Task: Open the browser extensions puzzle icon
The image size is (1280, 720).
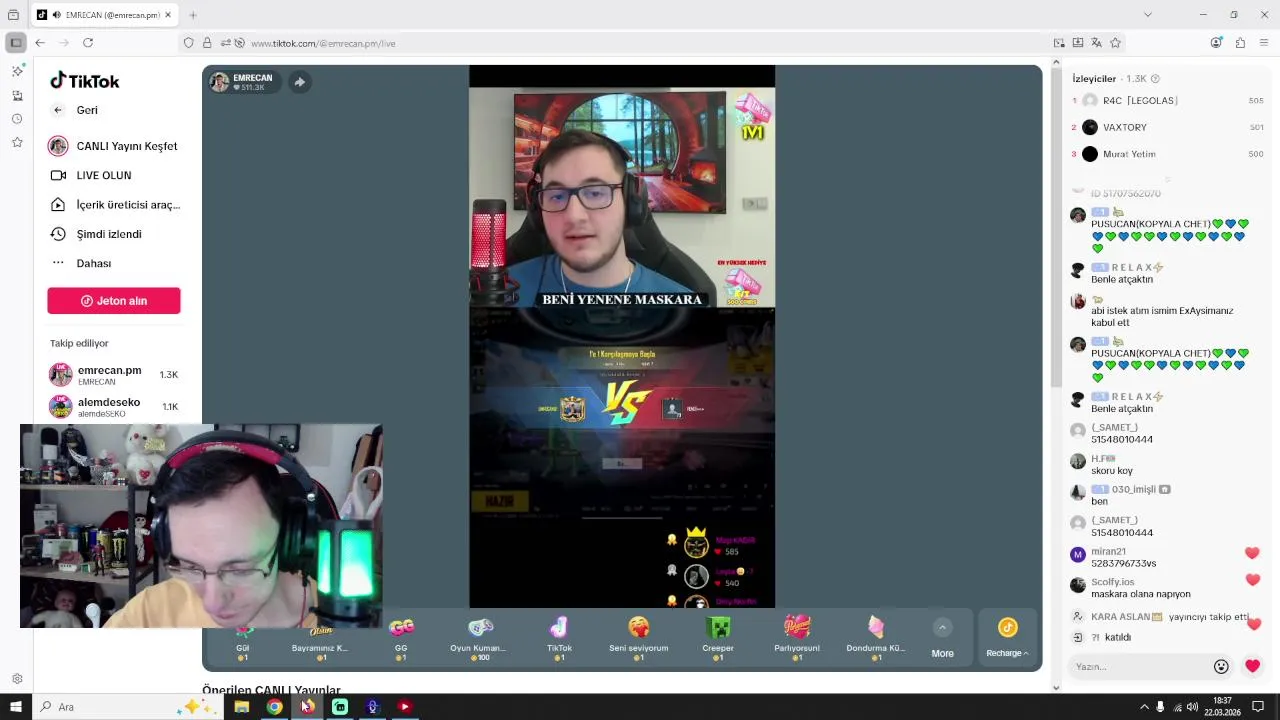Action: coord(1240,43)
